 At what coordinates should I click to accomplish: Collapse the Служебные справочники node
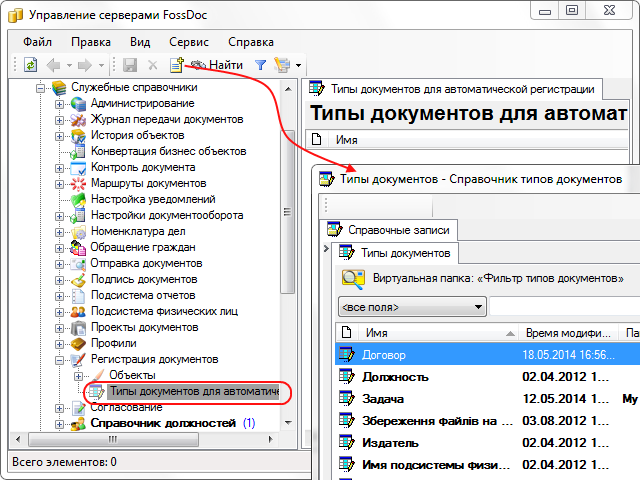click(40, 88)
